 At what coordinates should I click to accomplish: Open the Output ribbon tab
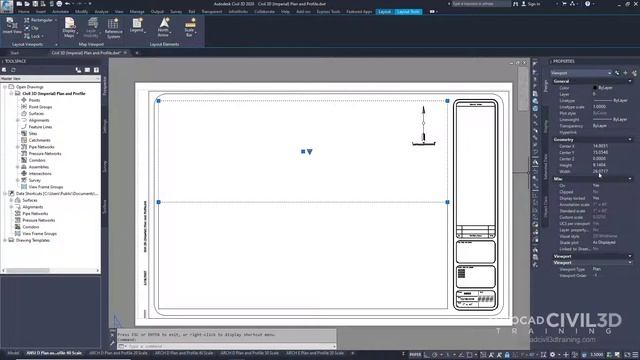(157, 12)
